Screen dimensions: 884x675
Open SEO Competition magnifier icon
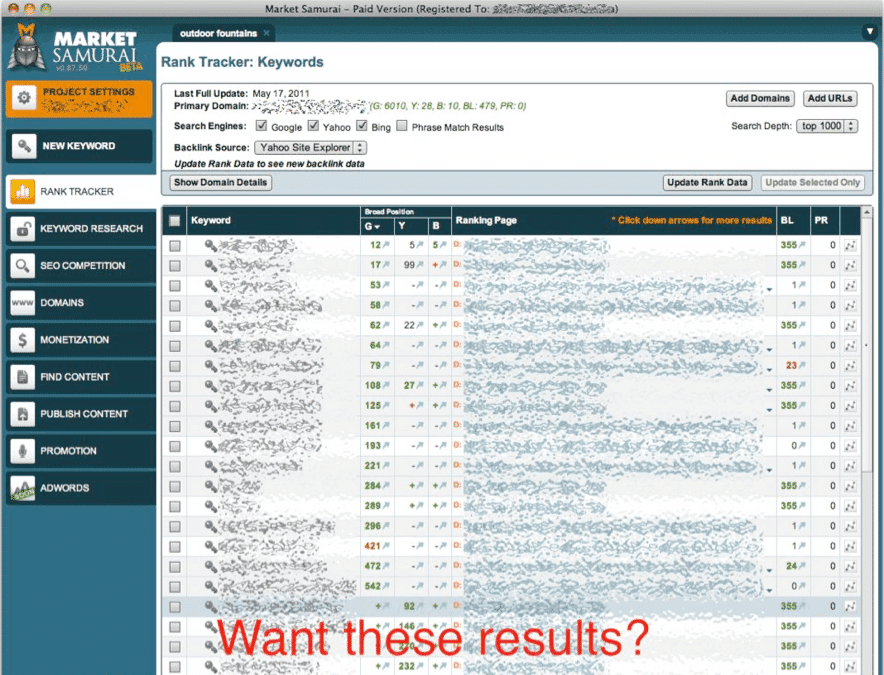coord(23,266)
